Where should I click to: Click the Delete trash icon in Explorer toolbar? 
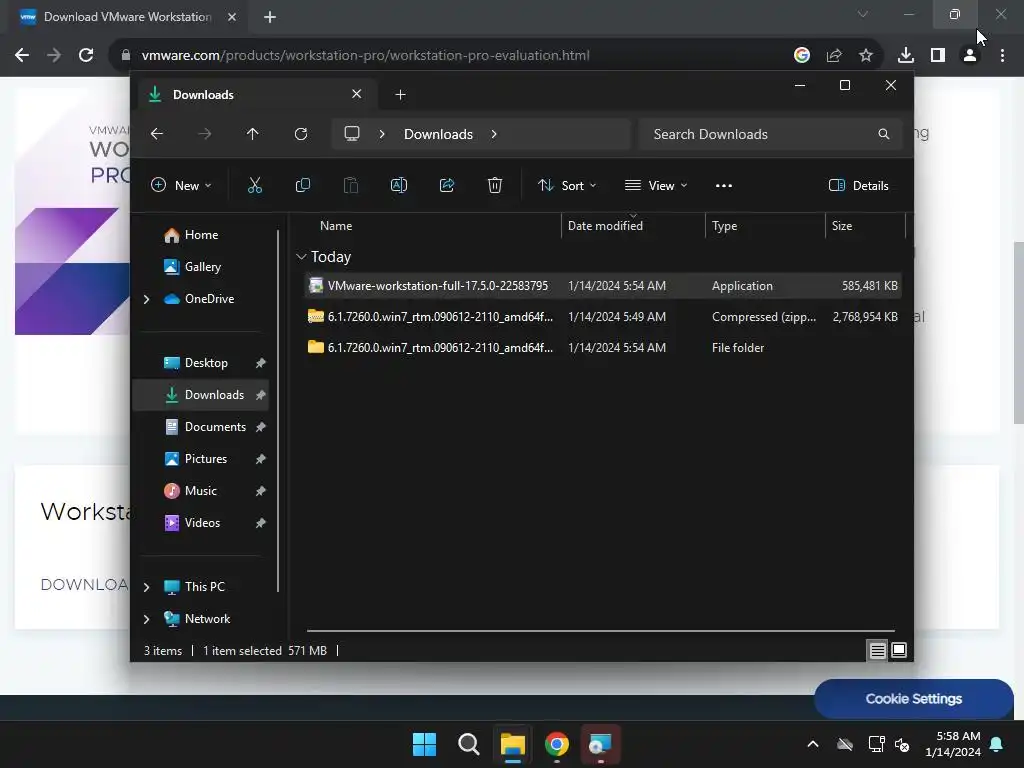495,185
